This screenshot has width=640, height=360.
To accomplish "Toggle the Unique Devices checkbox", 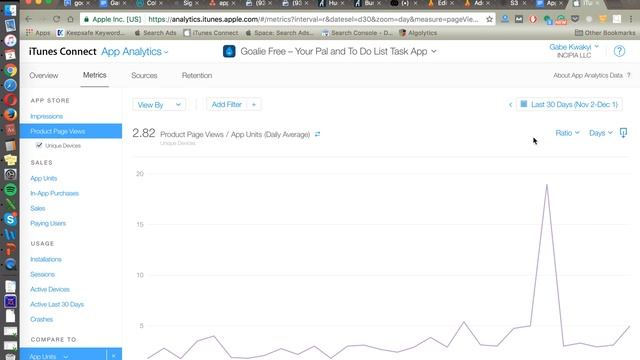I will pyautogui.click(x=39, y=145).
